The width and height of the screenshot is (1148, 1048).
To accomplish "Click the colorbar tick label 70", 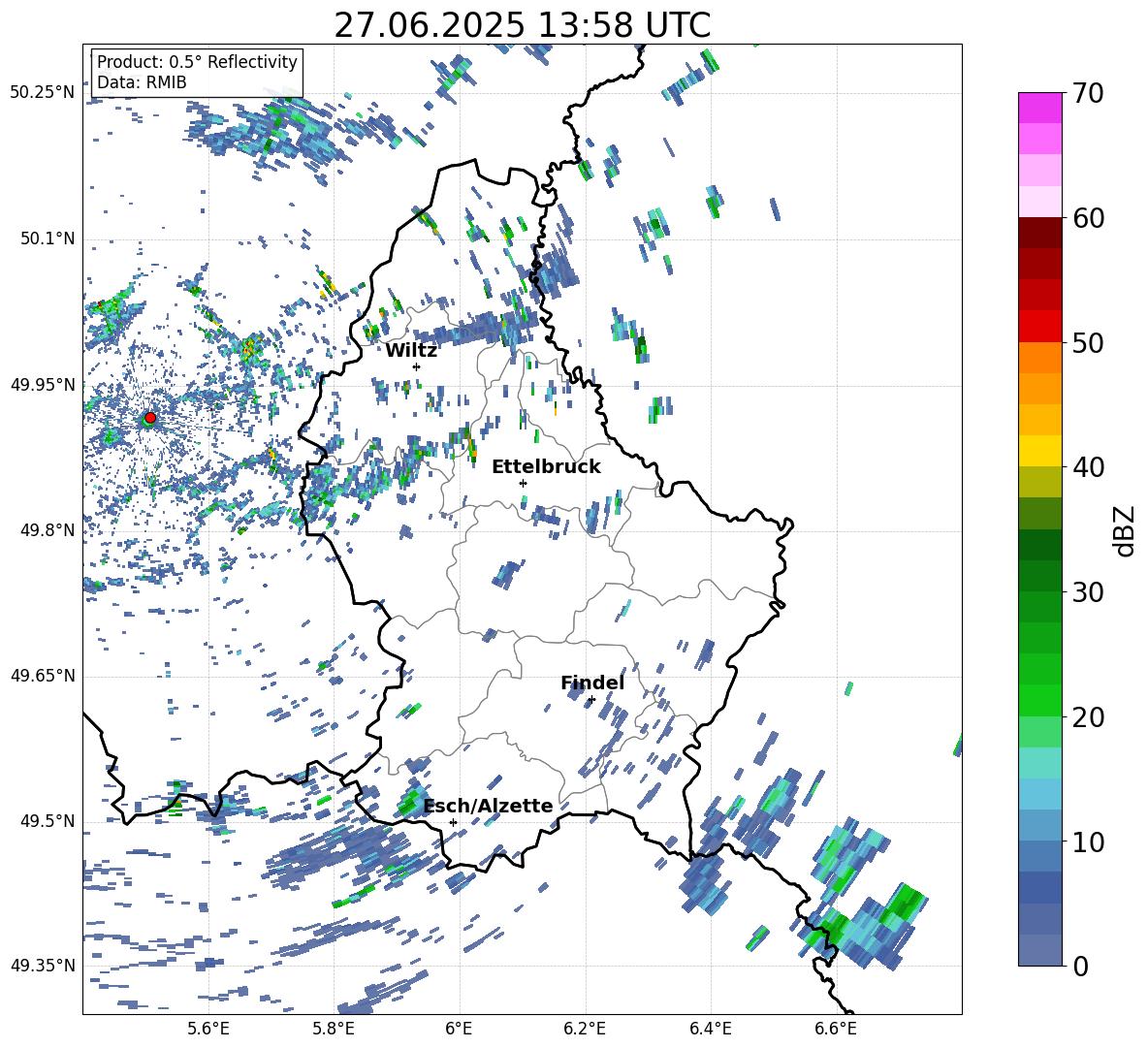I will 1088,93.
